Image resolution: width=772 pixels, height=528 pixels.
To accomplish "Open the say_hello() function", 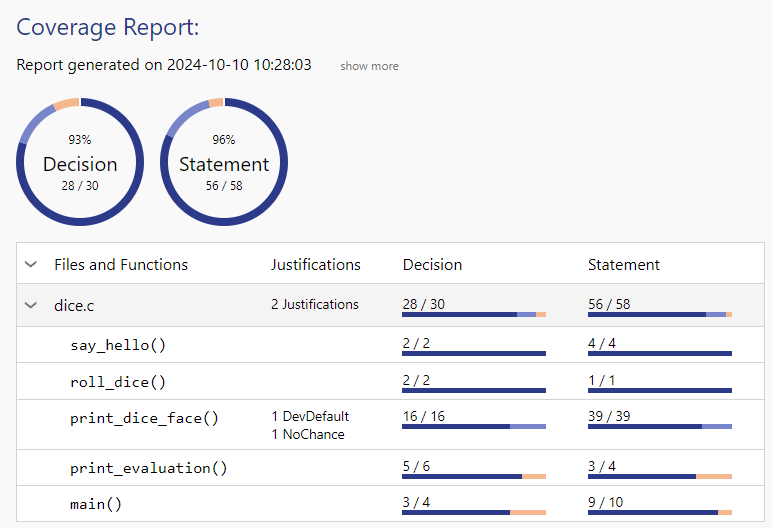I will point(117,345).
